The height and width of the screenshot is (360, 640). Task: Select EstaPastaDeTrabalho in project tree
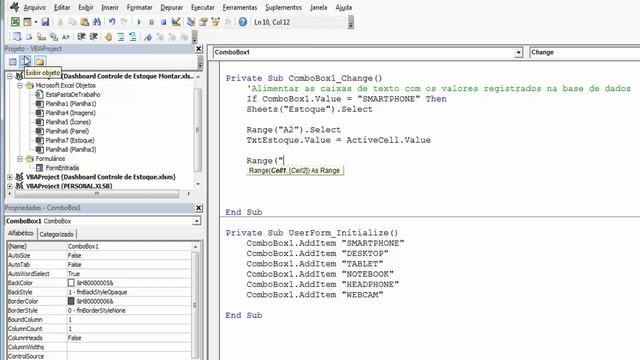pos(73,94)
